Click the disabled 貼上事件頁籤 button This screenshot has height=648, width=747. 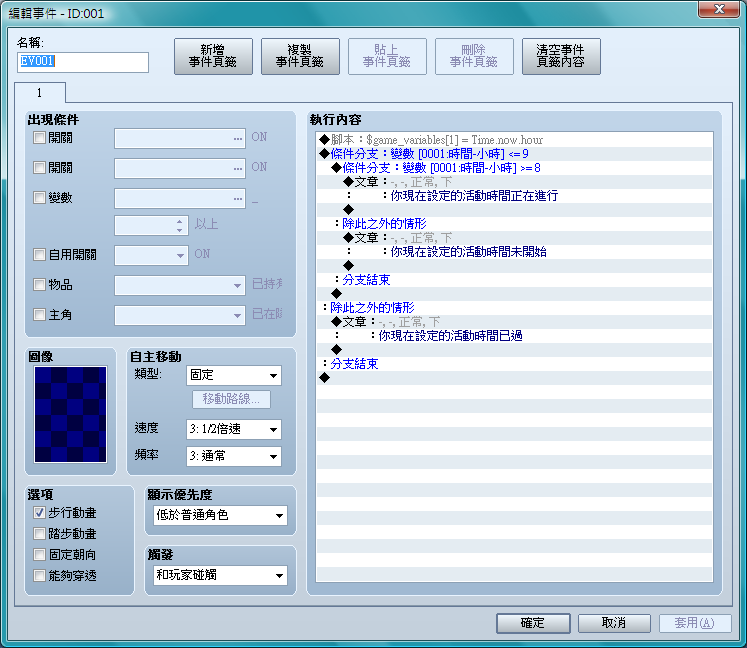tap(387, 56)
